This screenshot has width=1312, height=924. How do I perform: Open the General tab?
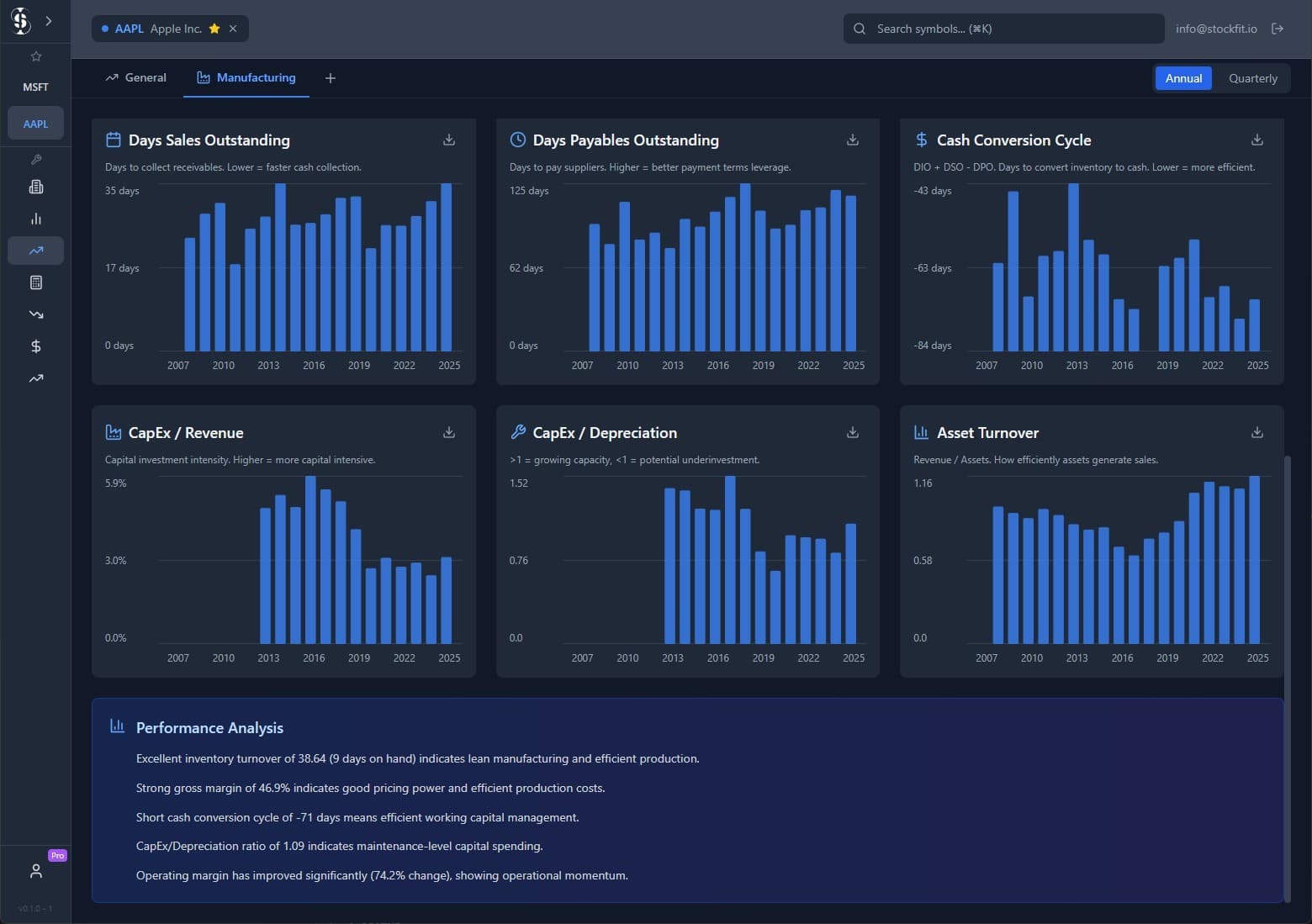coord(136,78)
